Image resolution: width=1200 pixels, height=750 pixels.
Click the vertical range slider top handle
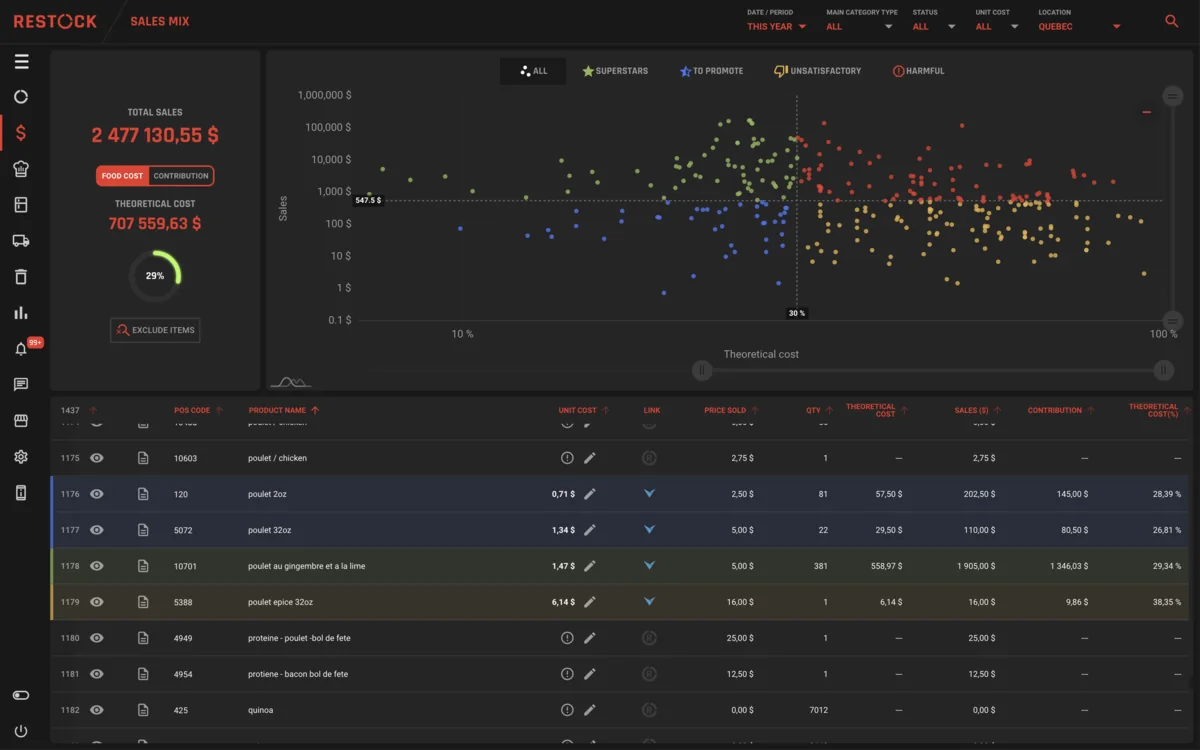click(1173, 96)
